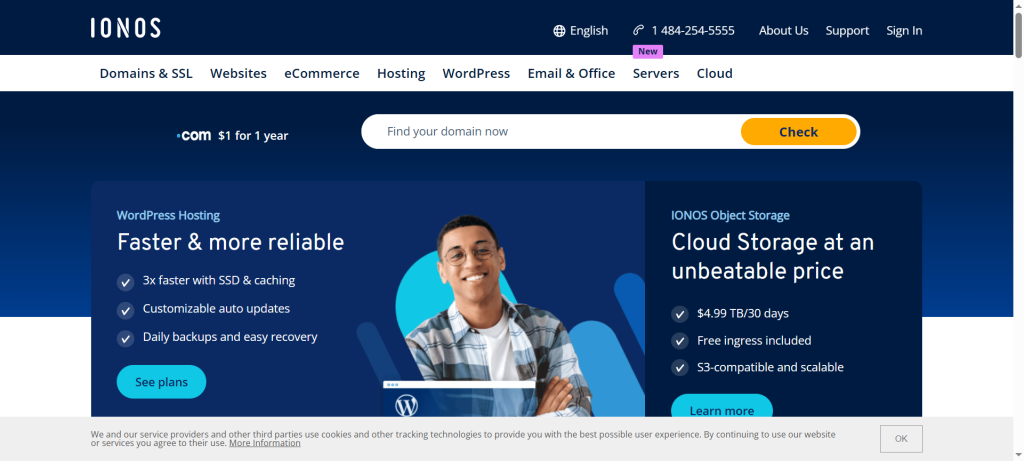
Task: Click checkmark beside 3x faster with SSD
Action: [x=126, y=281]
